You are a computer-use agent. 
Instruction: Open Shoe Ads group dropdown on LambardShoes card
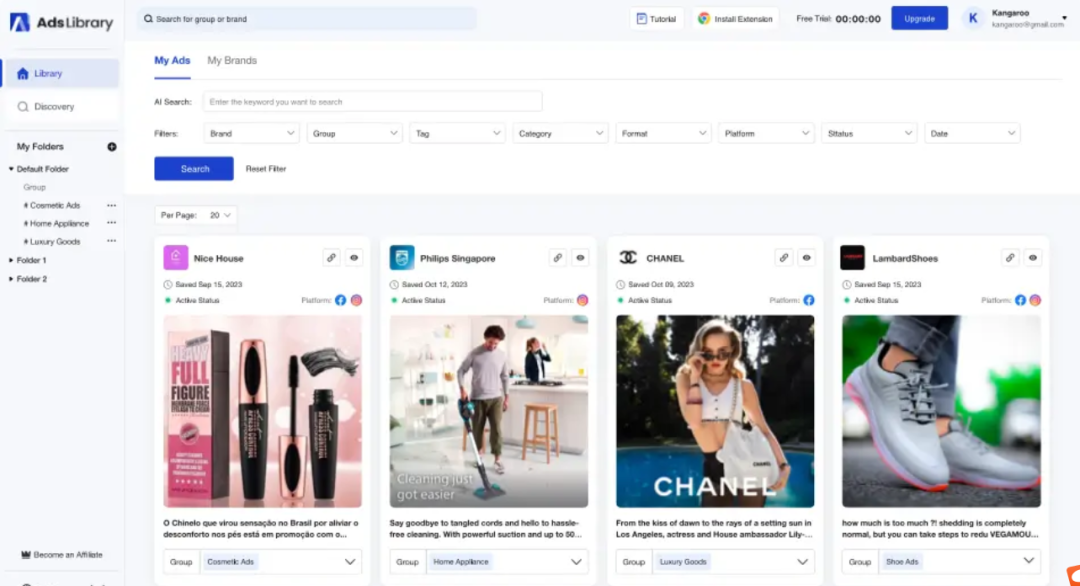[x=1028, y=561]
